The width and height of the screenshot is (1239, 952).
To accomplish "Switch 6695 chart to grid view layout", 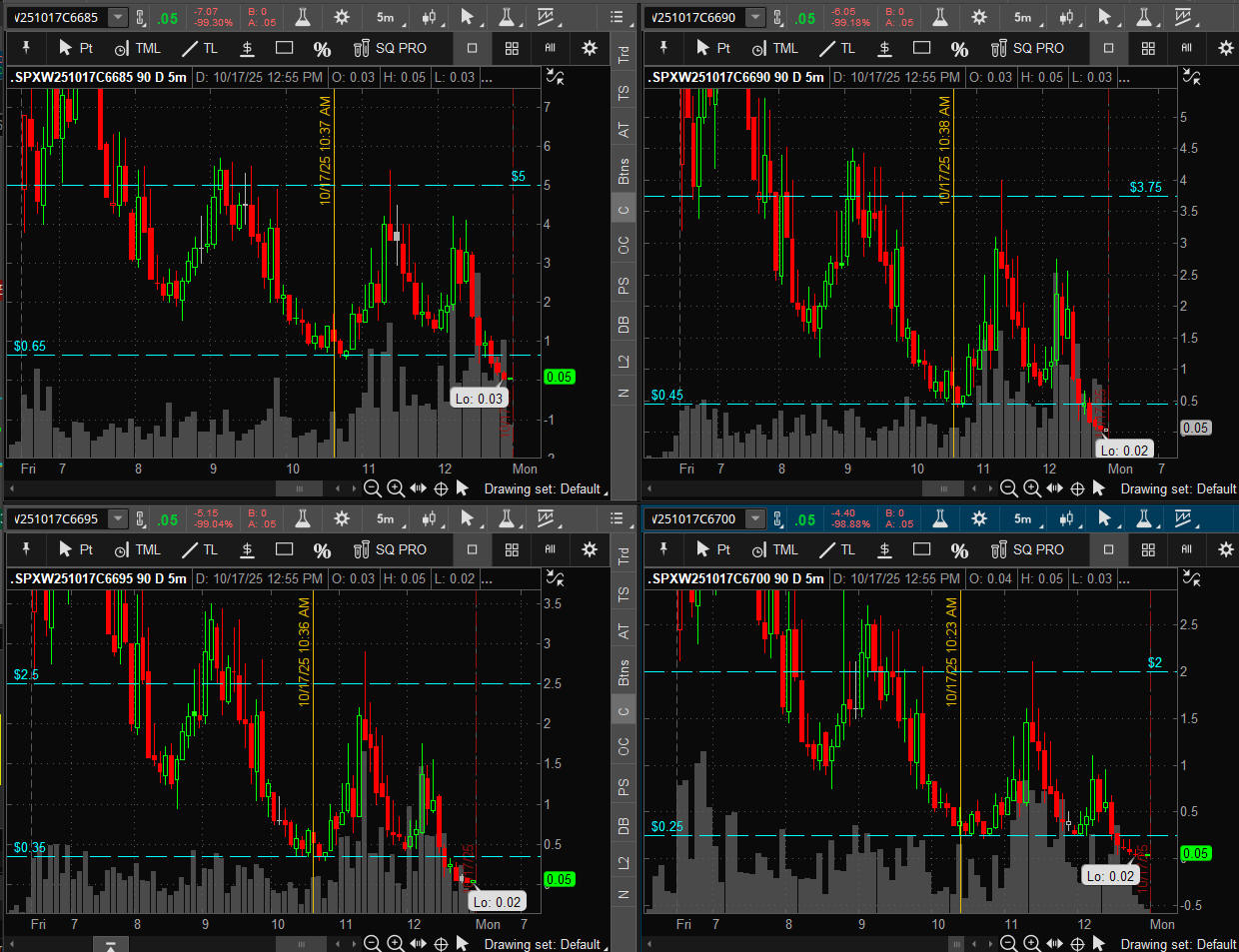I will pyautogui.click(x=512, y=549).
